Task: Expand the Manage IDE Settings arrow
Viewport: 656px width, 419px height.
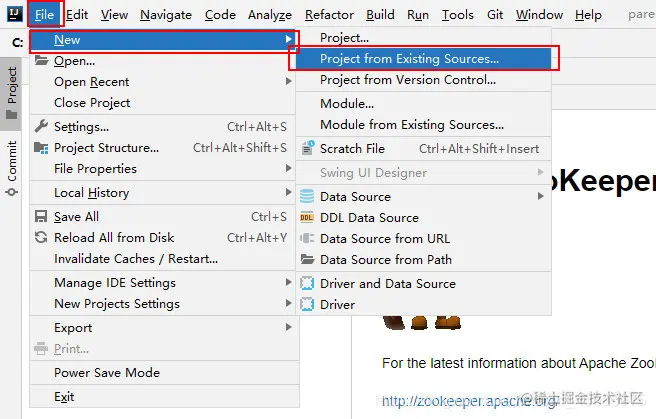Action: coord(288,282)
